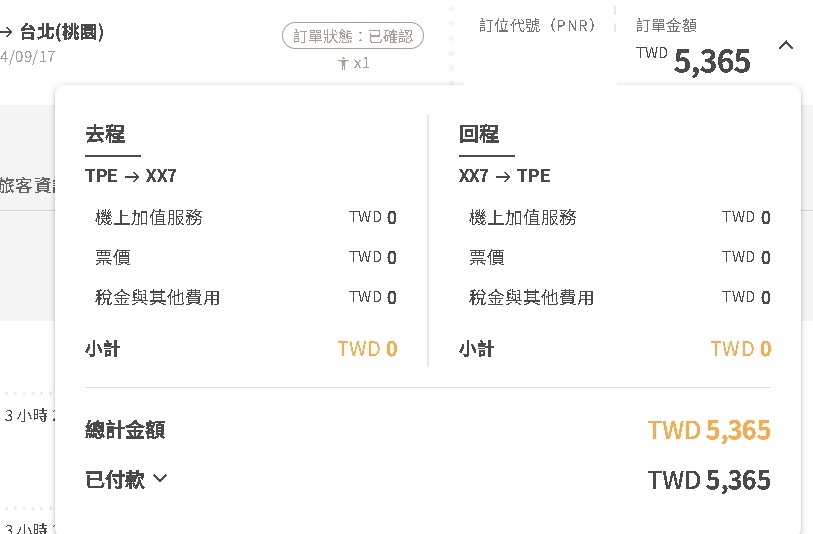The image size is (813, 534).
Task: Click the return 小計 TWD 0 subtotal
Action: pos(740,349)
